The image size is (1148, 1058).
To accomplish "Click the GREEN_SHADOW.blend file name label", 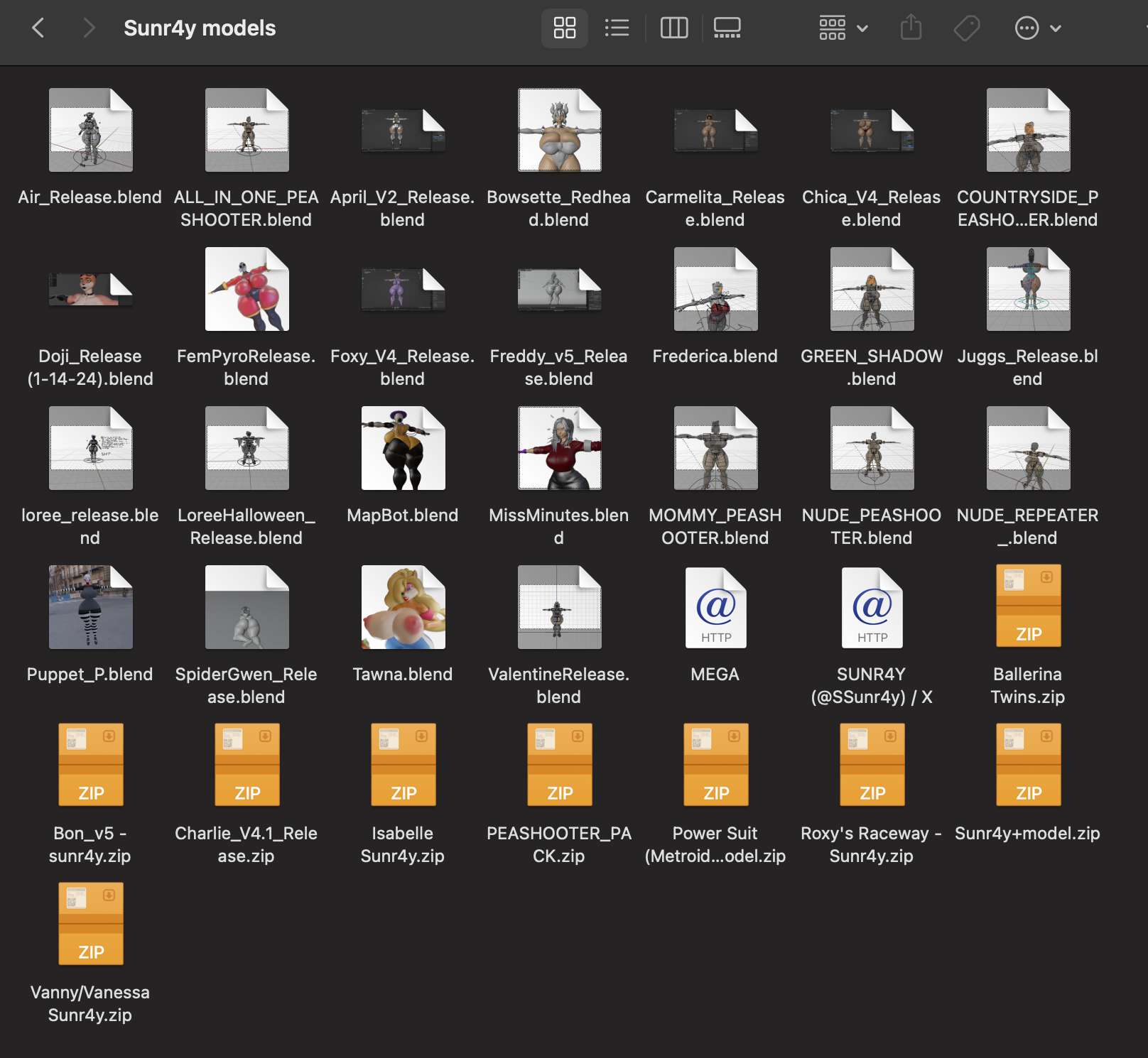I will pyautogui.click(x=872, y=367).
